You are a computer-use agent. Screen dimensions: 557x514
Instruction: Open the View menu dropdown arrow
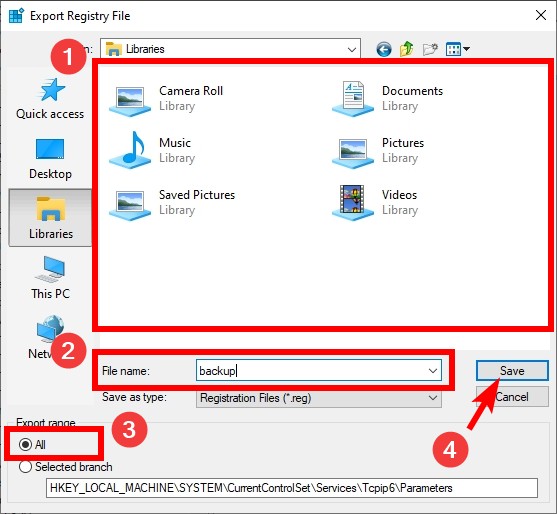tap(466, 49)
